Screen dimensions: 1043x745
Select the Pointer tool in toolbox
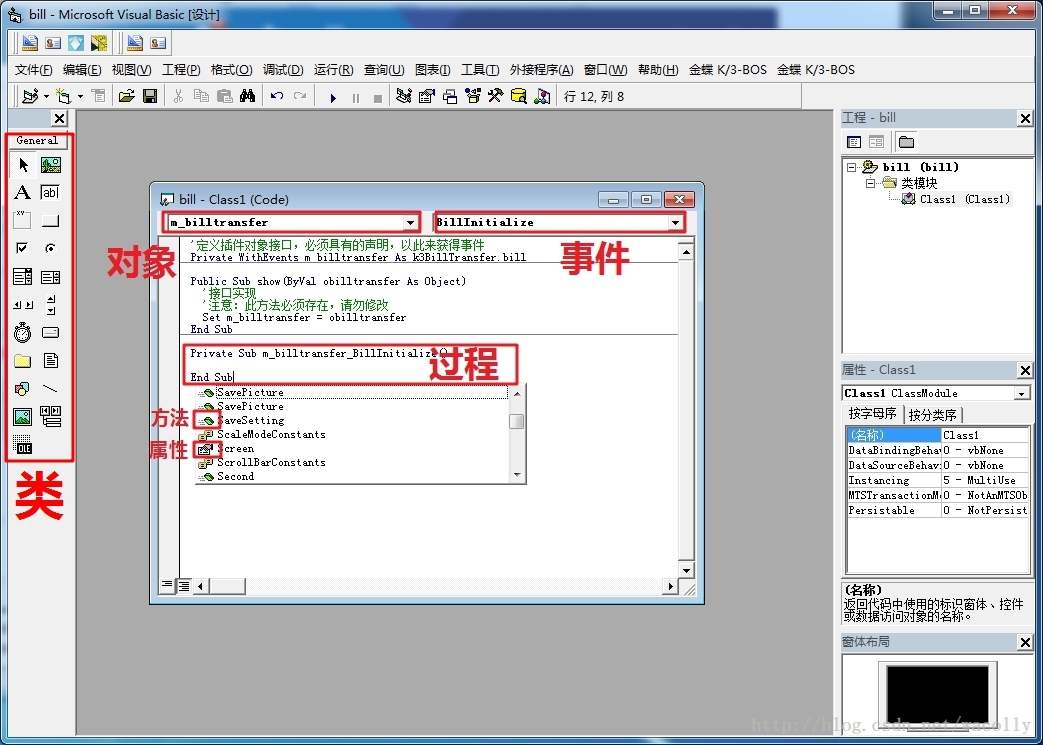point(23,164)
